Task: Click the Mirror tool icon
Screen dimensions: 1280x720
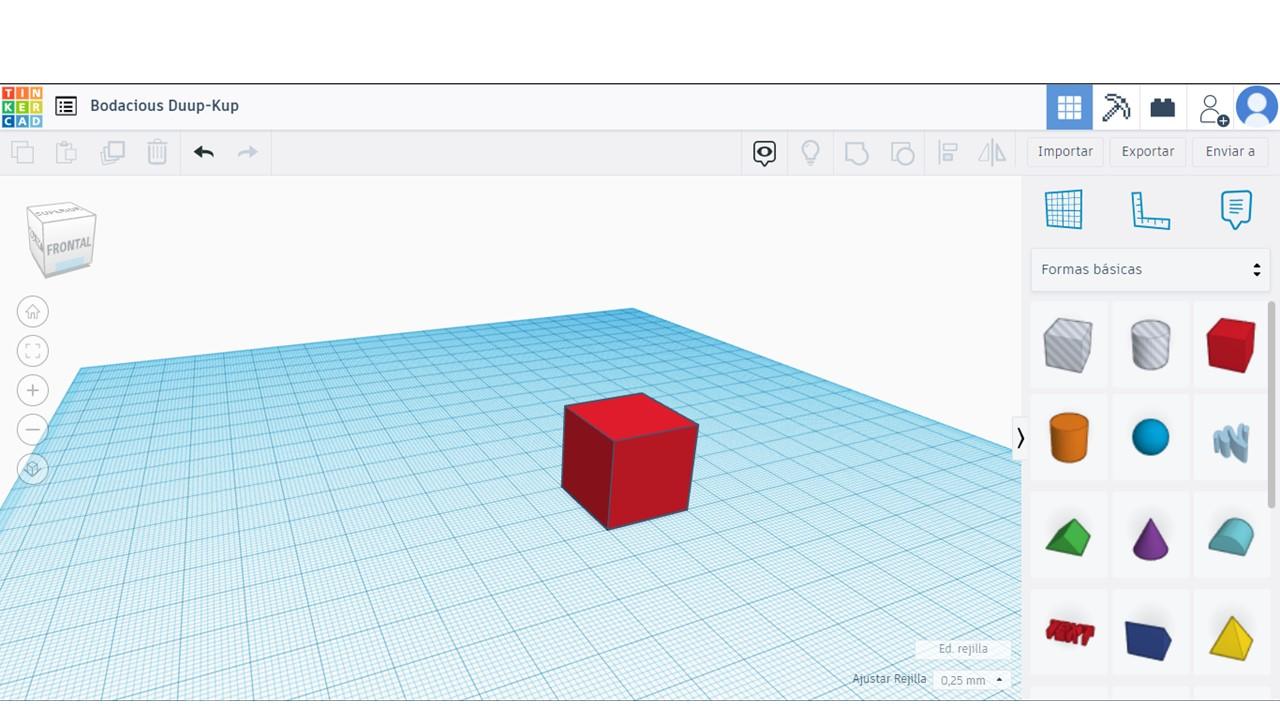Action: [992, 153]
